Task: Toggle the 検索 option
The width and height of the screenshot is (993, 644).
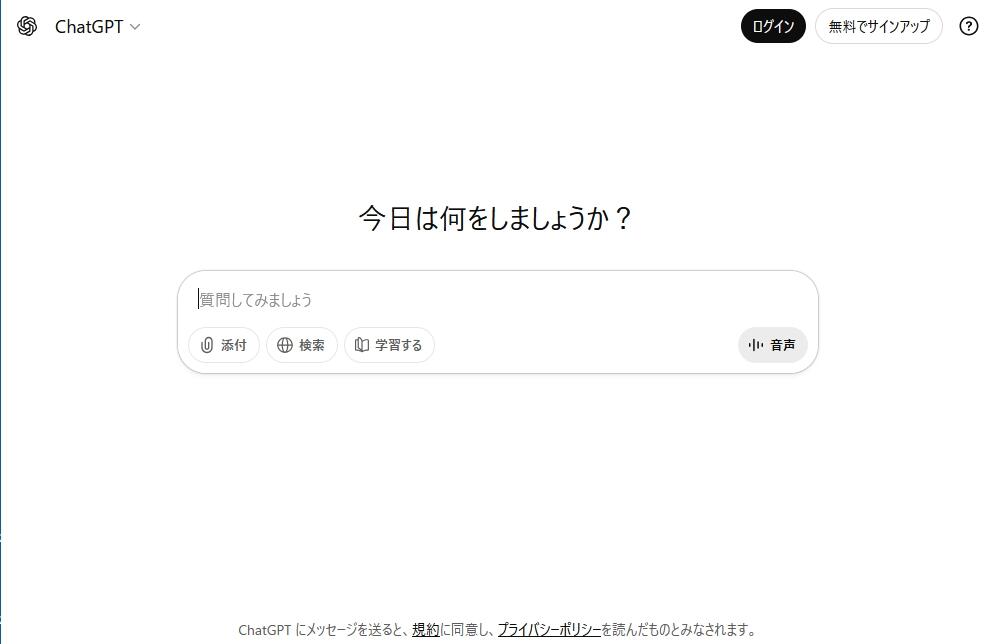Action: click(301, 345)
